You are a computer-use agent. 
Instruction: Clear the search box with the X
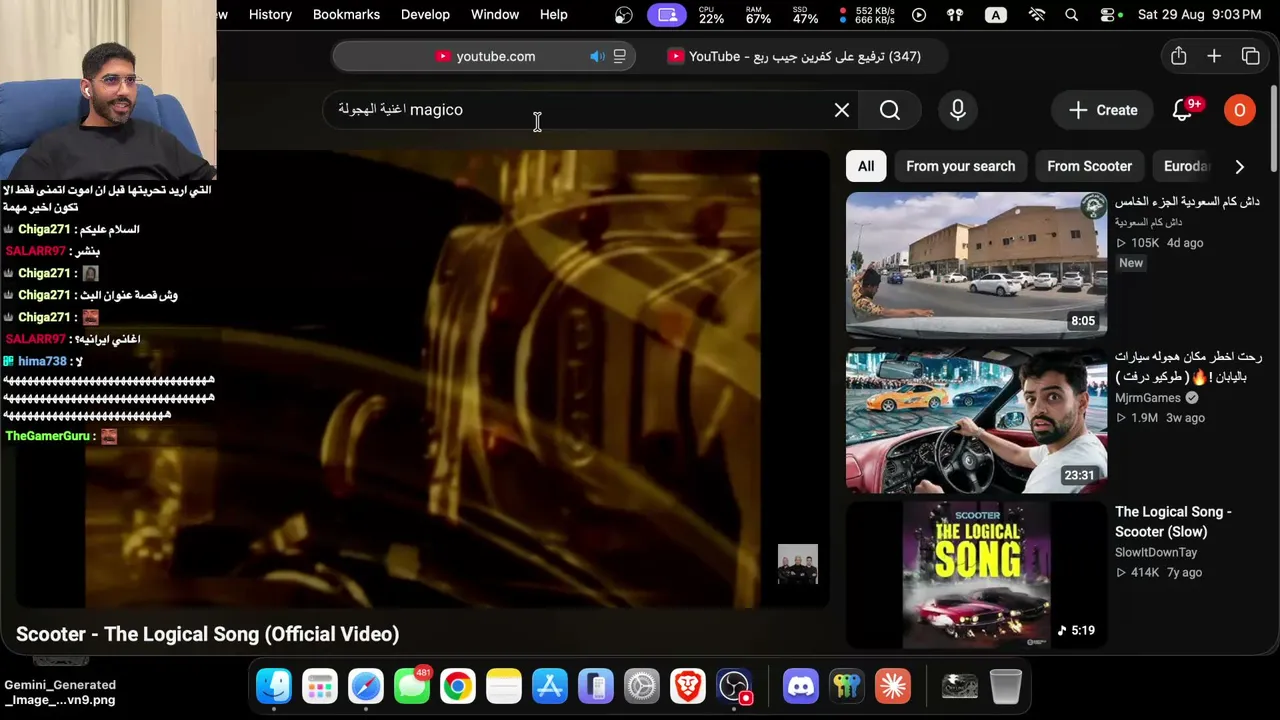(842, 110)
